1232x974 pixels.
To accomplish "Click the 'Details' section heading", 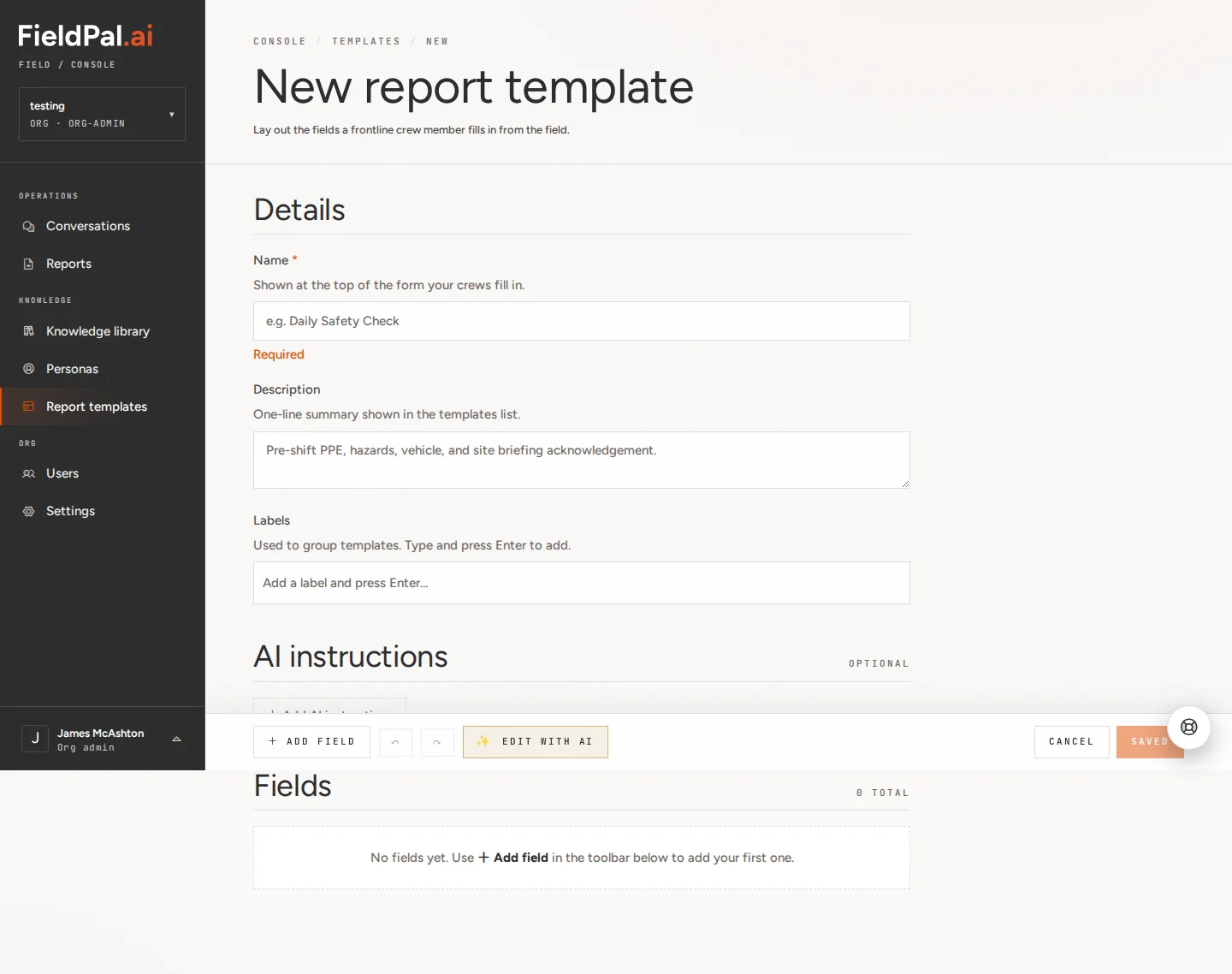I will coord(299,210).
